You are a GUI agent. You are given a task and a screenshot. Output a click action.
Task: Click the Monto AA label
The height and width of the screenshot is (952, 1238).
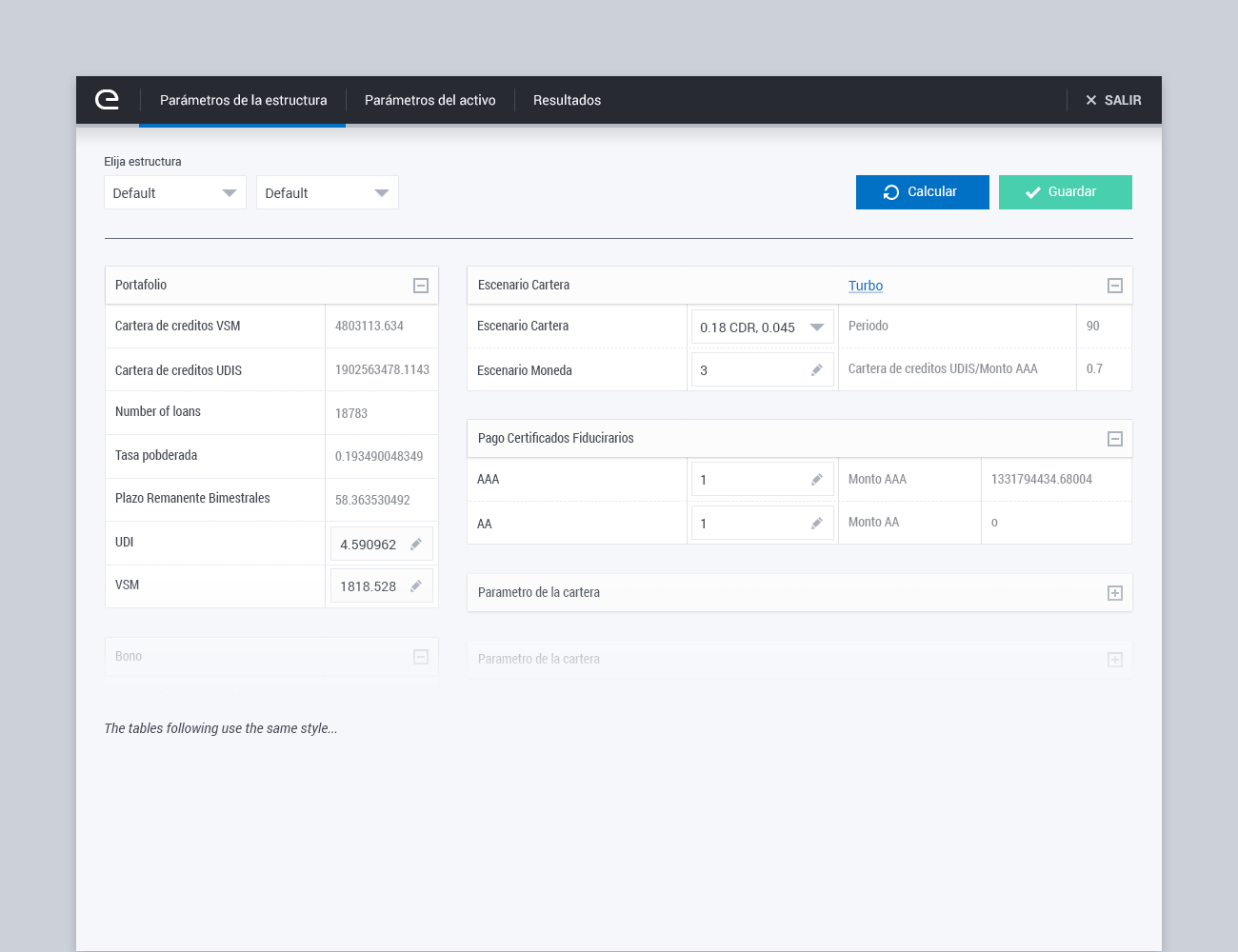click(x=873, y=522)
